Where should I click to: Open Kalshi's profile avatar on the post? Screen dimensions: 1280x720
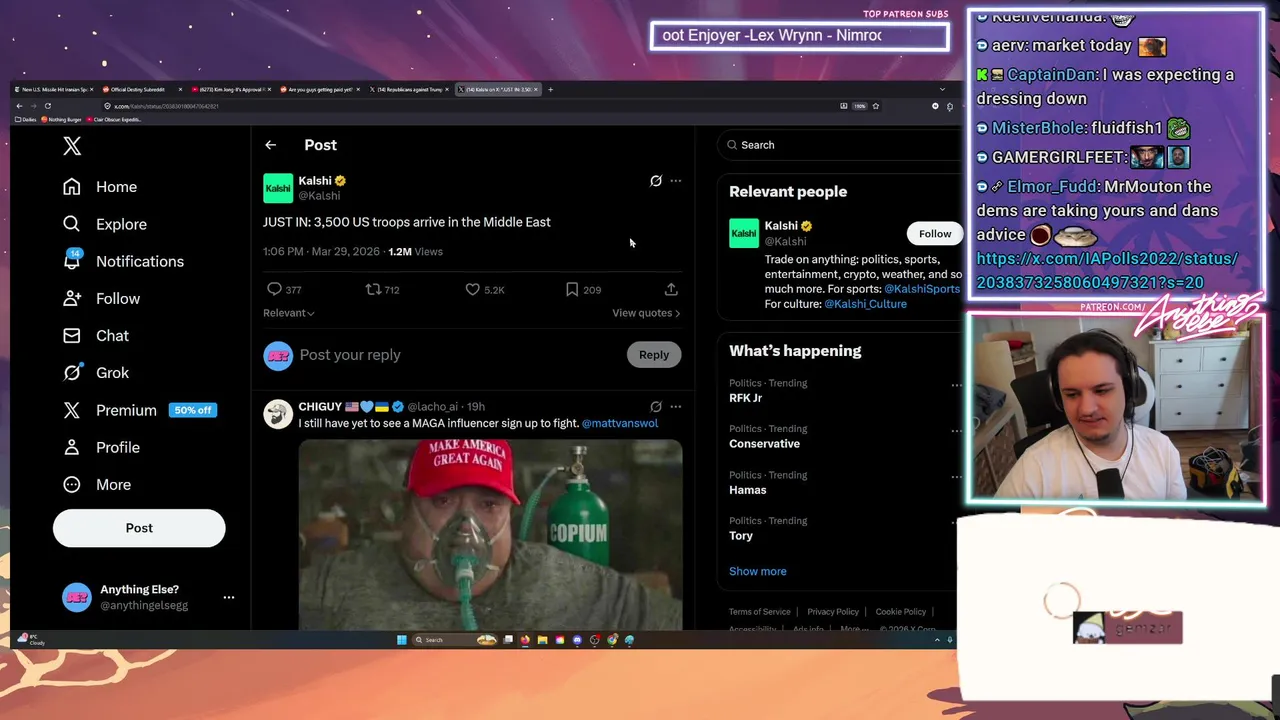pyautogui.click(x=278, y=188)
